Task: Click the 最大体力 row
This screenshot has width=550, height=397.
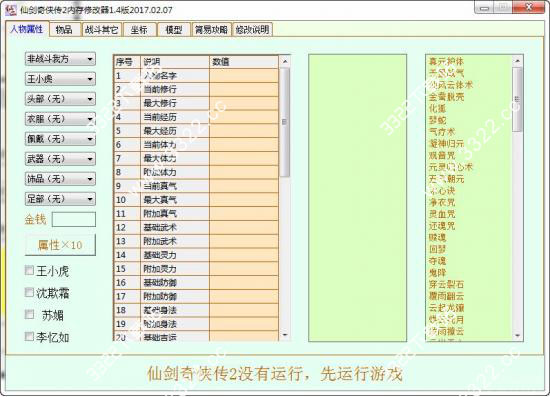Action: coord(196,158)
